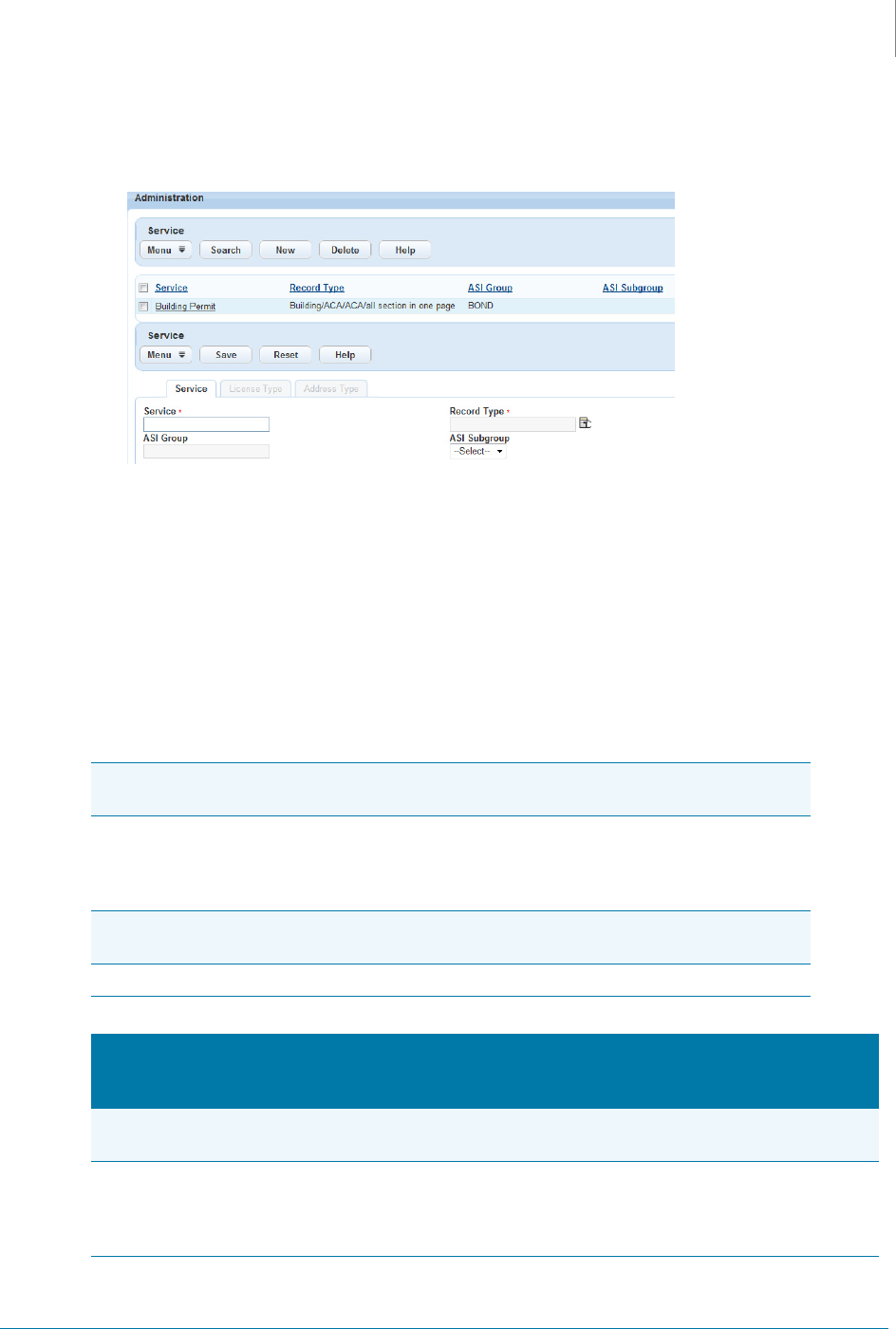Open the Menu dropdown beside the Save button

[166, 355]
